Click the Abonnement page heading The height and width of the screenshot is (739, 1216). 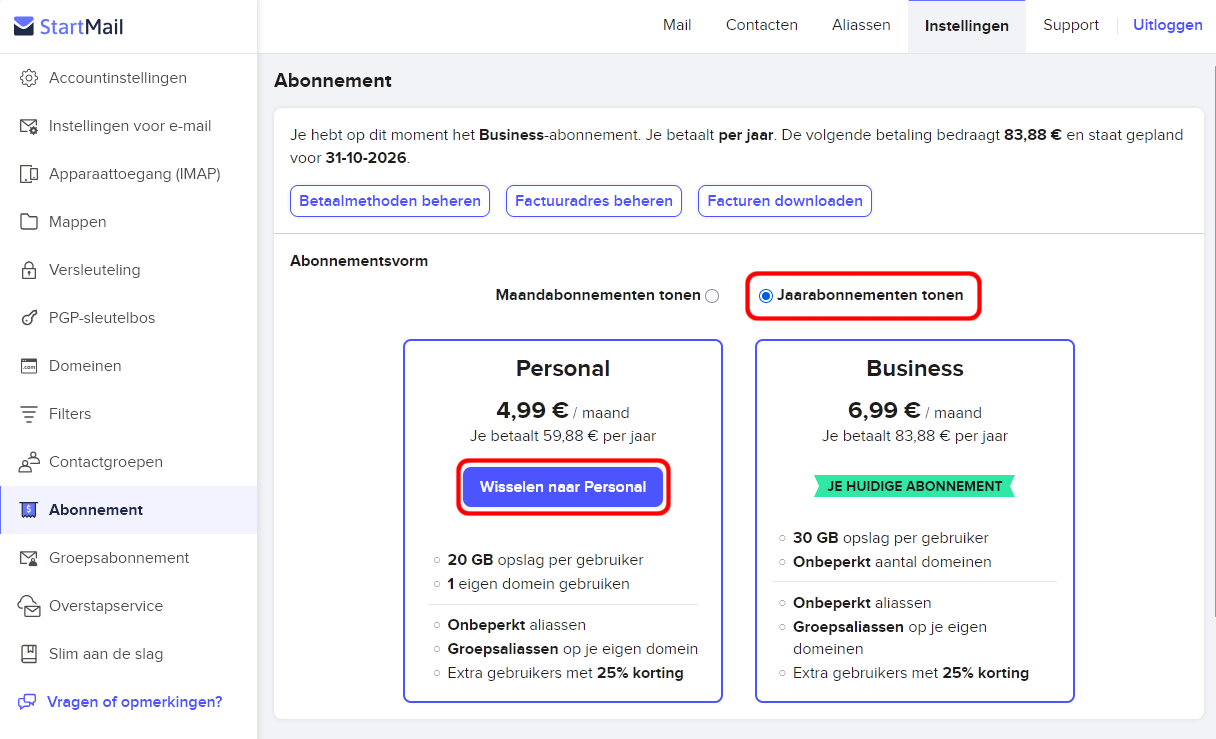333,81
